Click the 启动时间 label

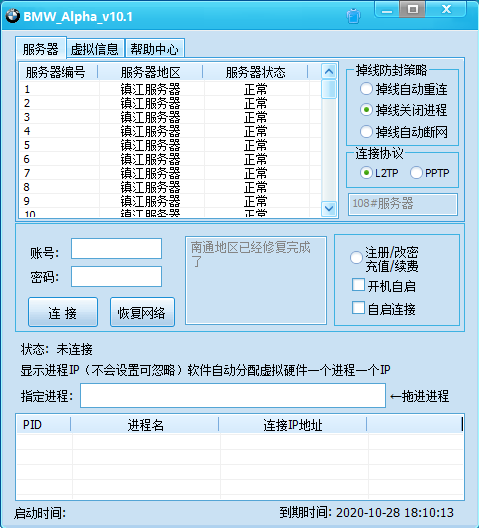click(x=40, y=513)
